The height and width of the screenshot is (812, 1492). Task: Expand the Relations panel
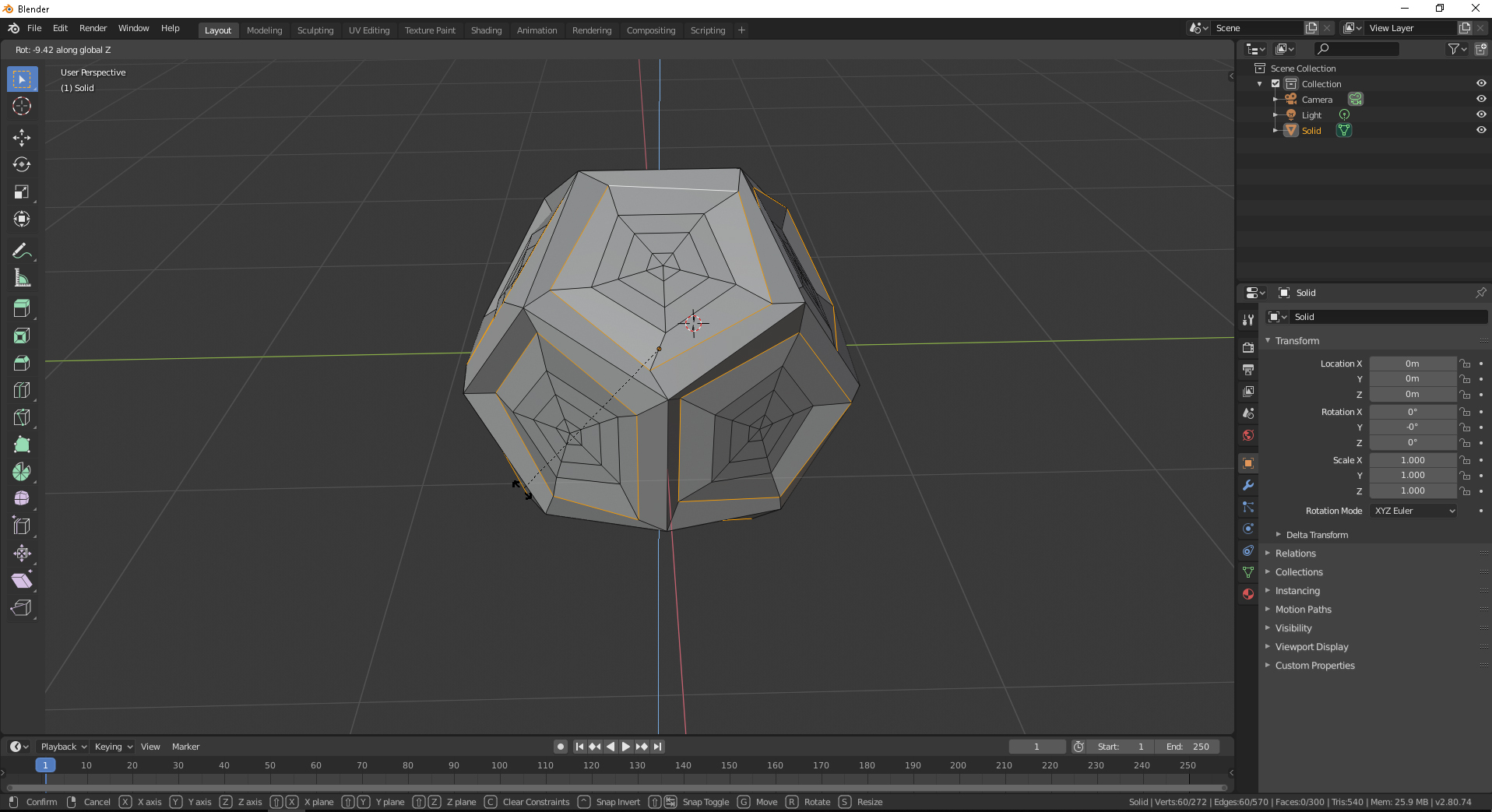pos(1297,553)
